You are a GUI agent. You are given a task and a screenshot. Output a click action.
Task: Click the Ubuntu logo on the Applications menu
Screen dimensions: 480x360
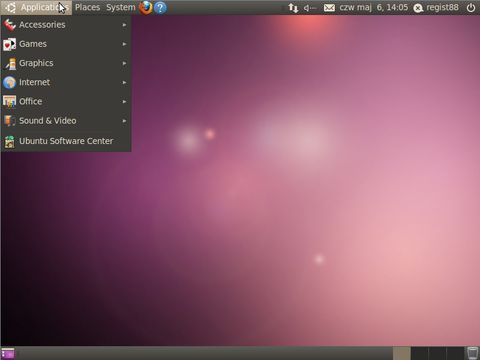pyautogui.click(x=10, y=8)
